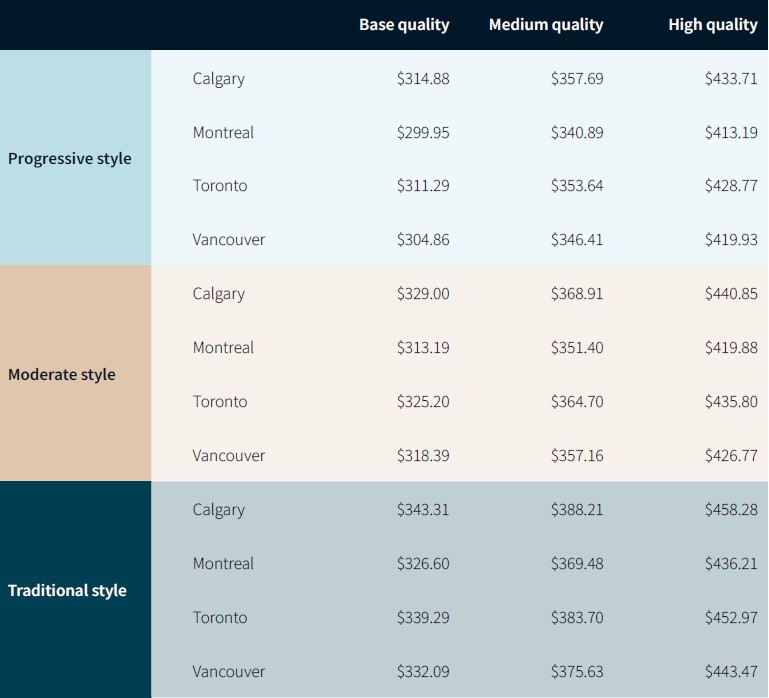Select the $339.29 Toronto base price
Image resolution: width=769 pixels, height=698 pixels.
(423, 618)
